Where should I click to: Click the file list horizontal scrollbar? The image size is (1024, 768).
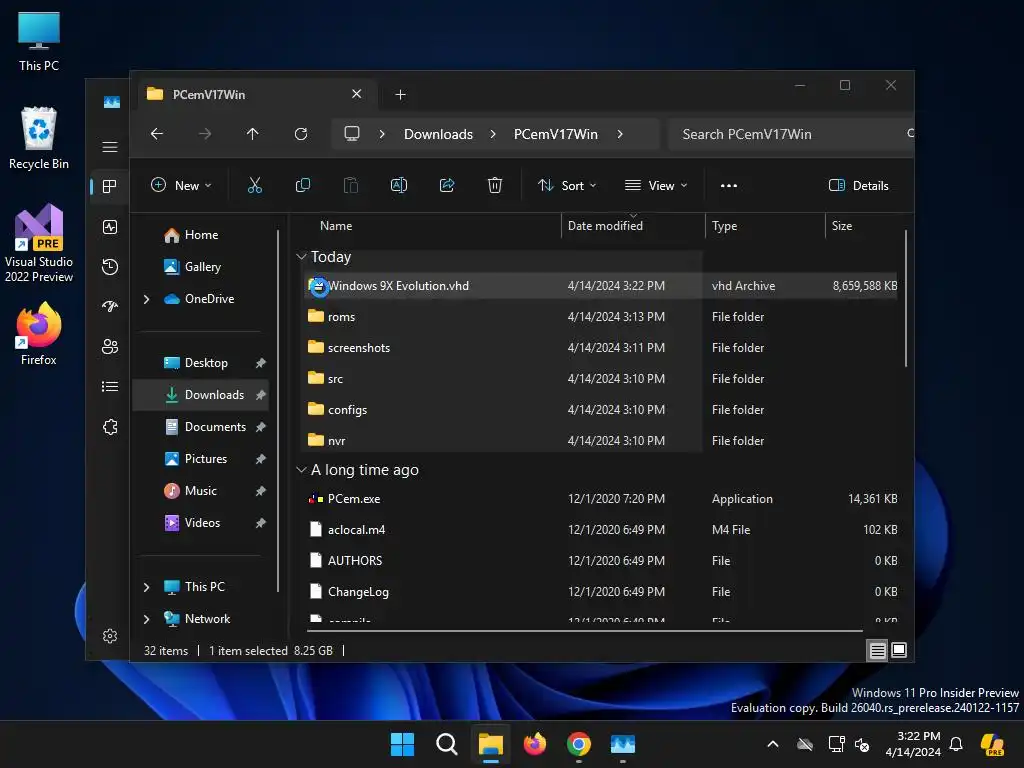[x=584, y=631]
